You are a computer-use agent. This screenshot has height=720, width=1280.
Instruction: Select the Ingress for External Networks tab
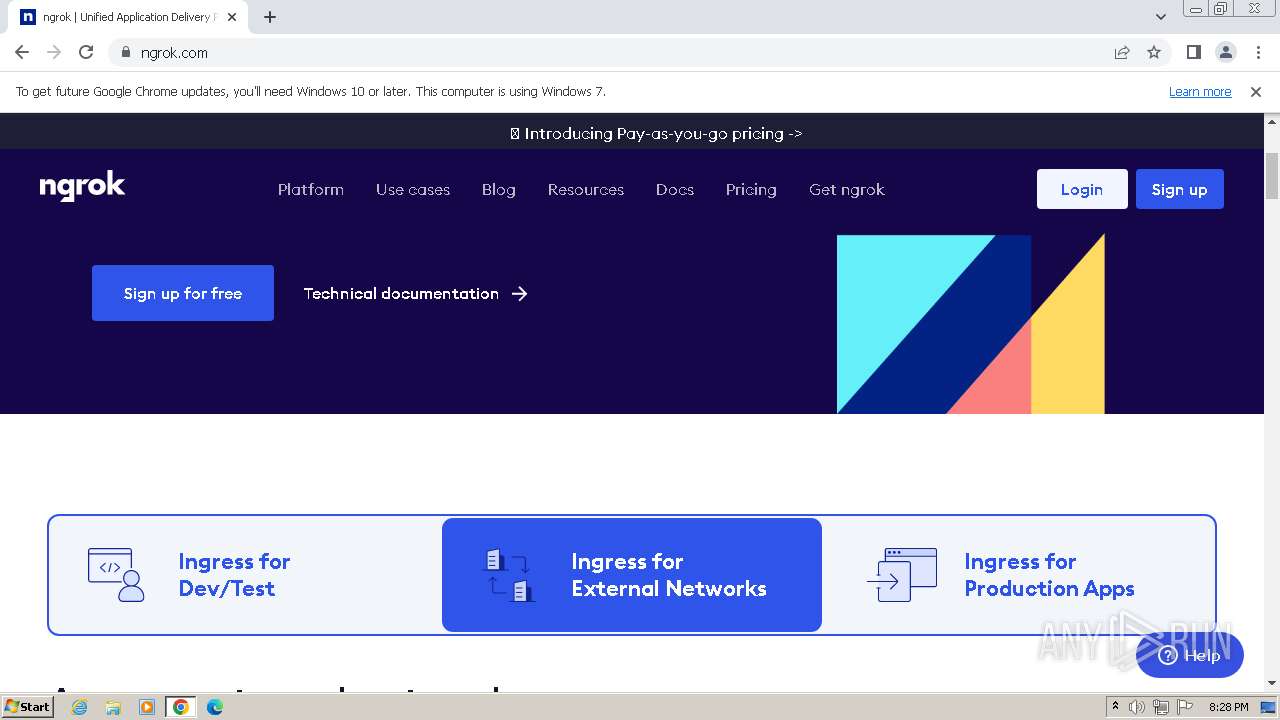(632, 575)
